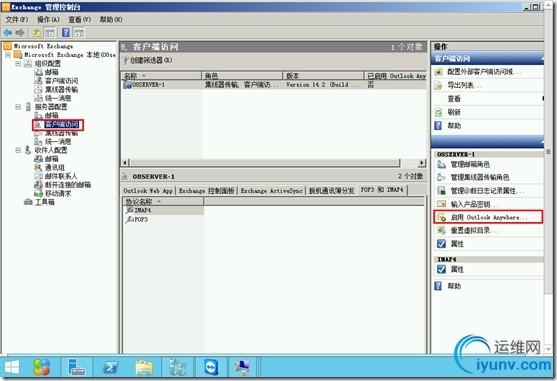The width and height of the screenshot is (557, 381).
Task: Click the actions pane vertical scrollbar down arrow
Action: click(548, 349)
